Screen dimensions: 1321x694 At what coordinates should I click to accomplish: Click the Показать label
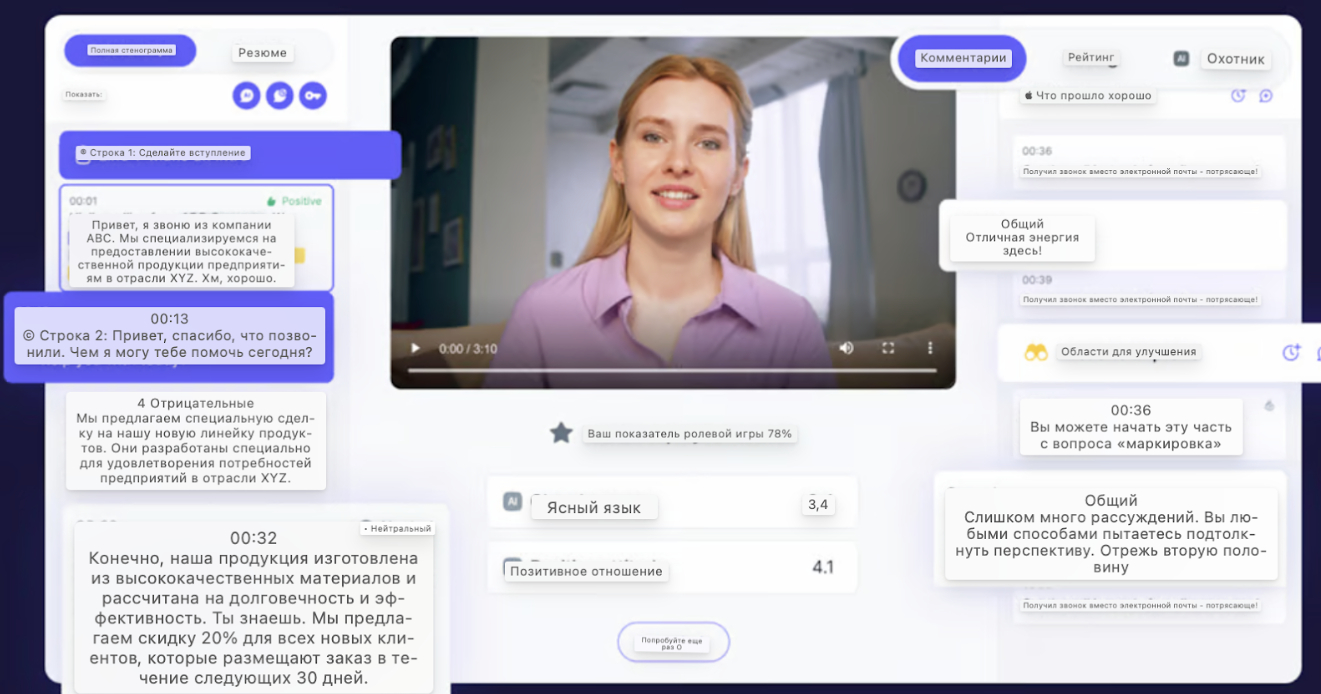(x=84, y=95)
